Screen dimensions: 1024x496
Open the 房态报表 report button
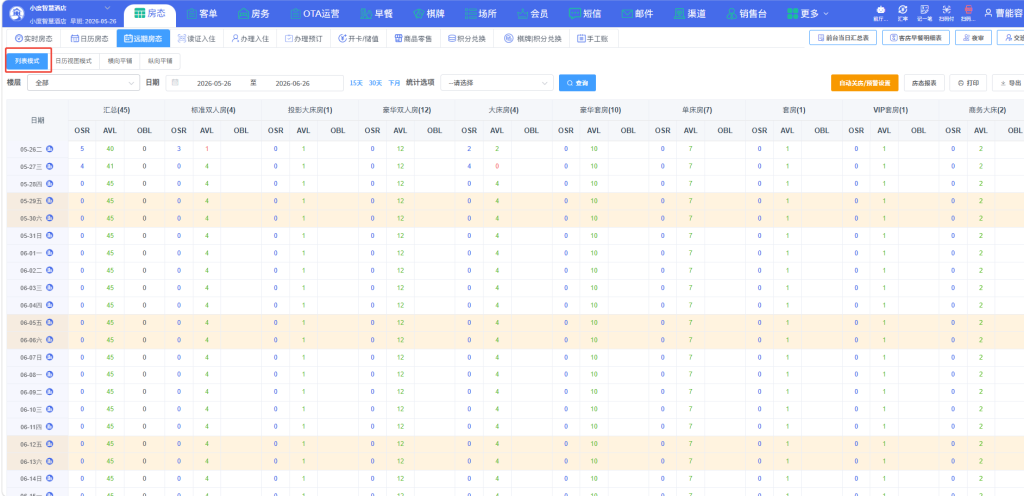pos(924,83)
